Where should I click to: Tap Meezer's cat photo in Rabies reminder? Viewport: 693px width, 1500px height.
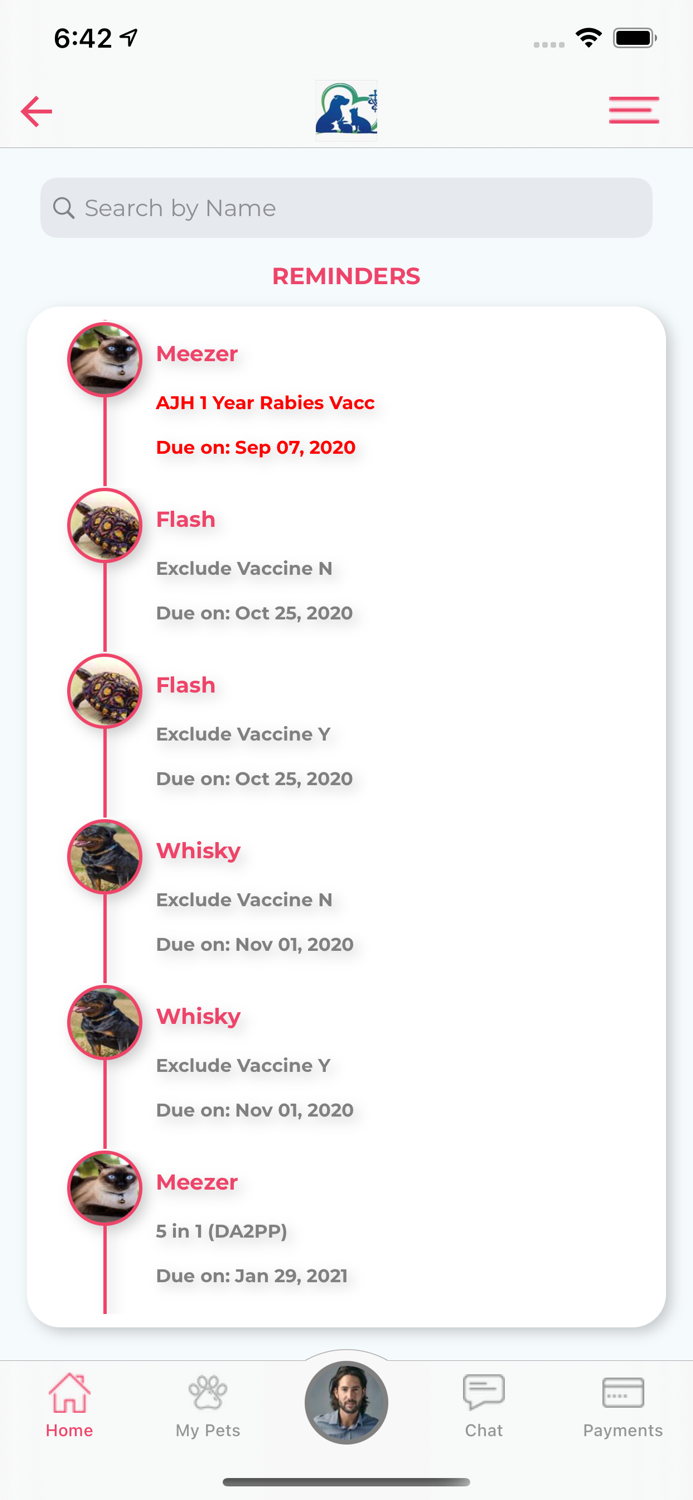coord(105,359)
